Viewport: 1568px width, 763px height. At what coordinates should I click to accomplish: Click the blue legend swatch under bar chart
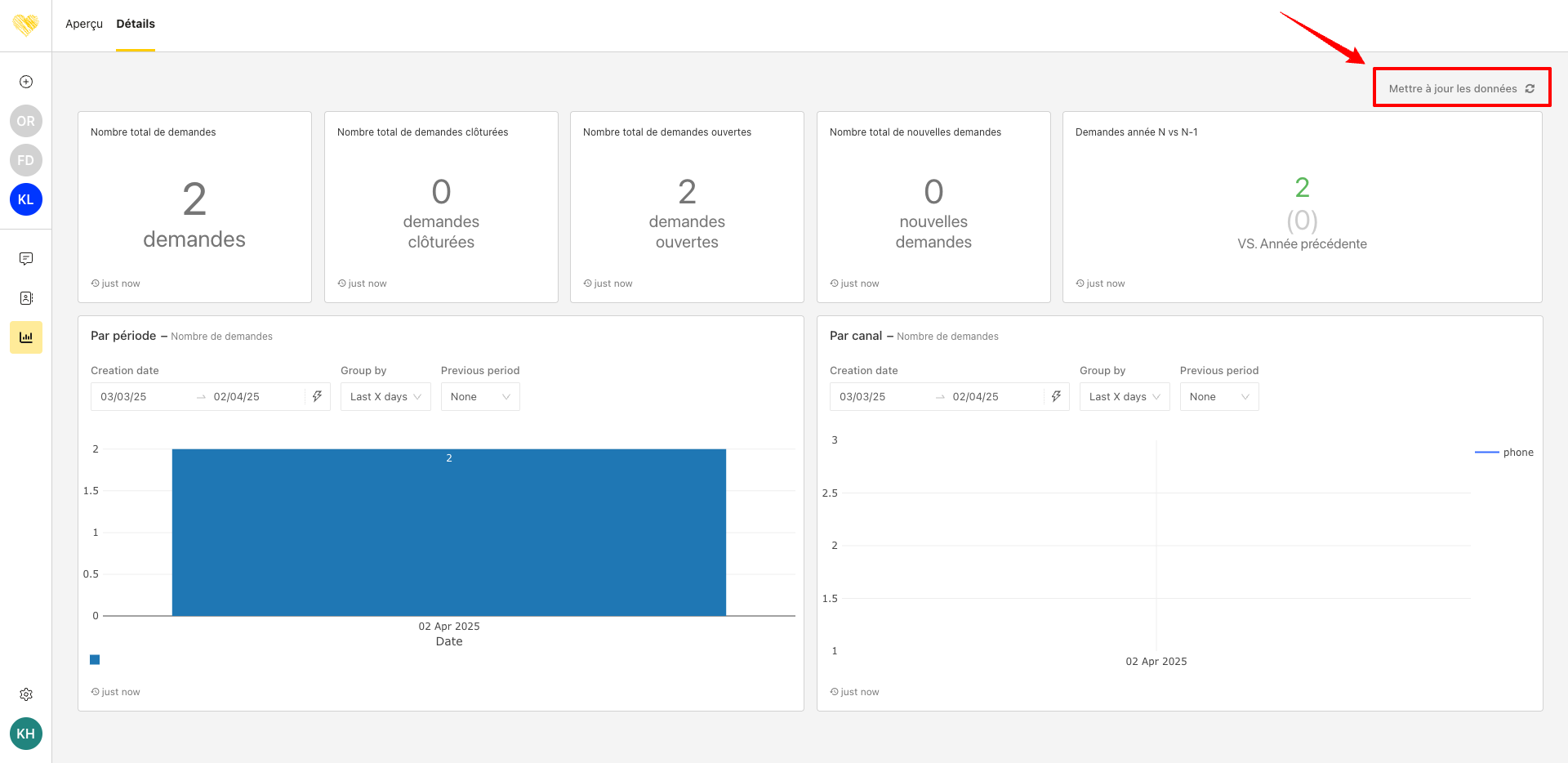tap(95, 660)
